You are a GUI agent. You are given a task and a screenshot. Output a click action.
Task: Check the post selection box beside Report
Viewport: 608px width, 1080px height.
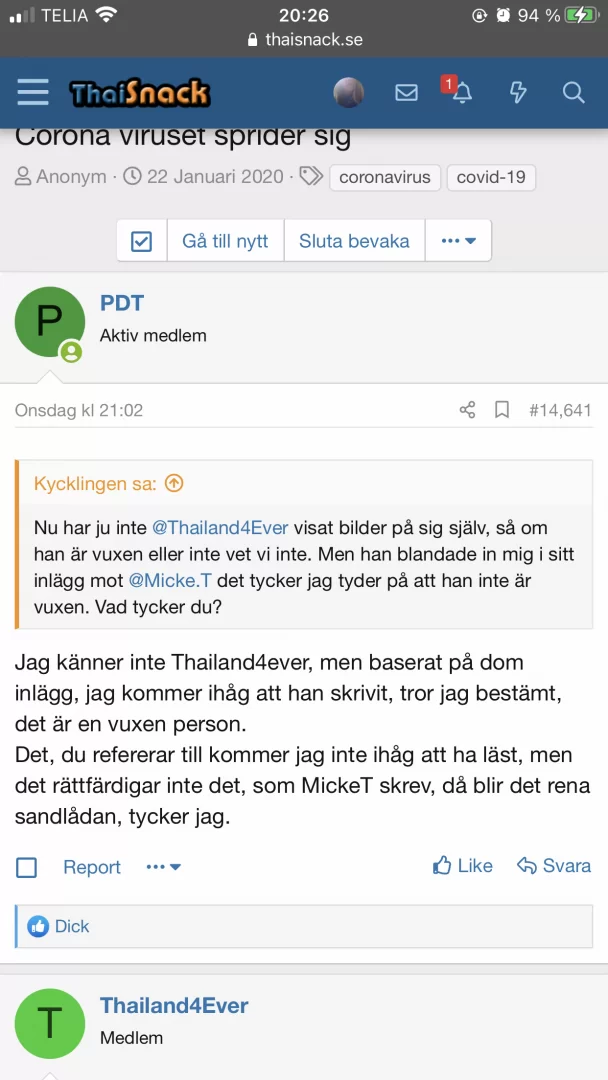pos(27,867)
